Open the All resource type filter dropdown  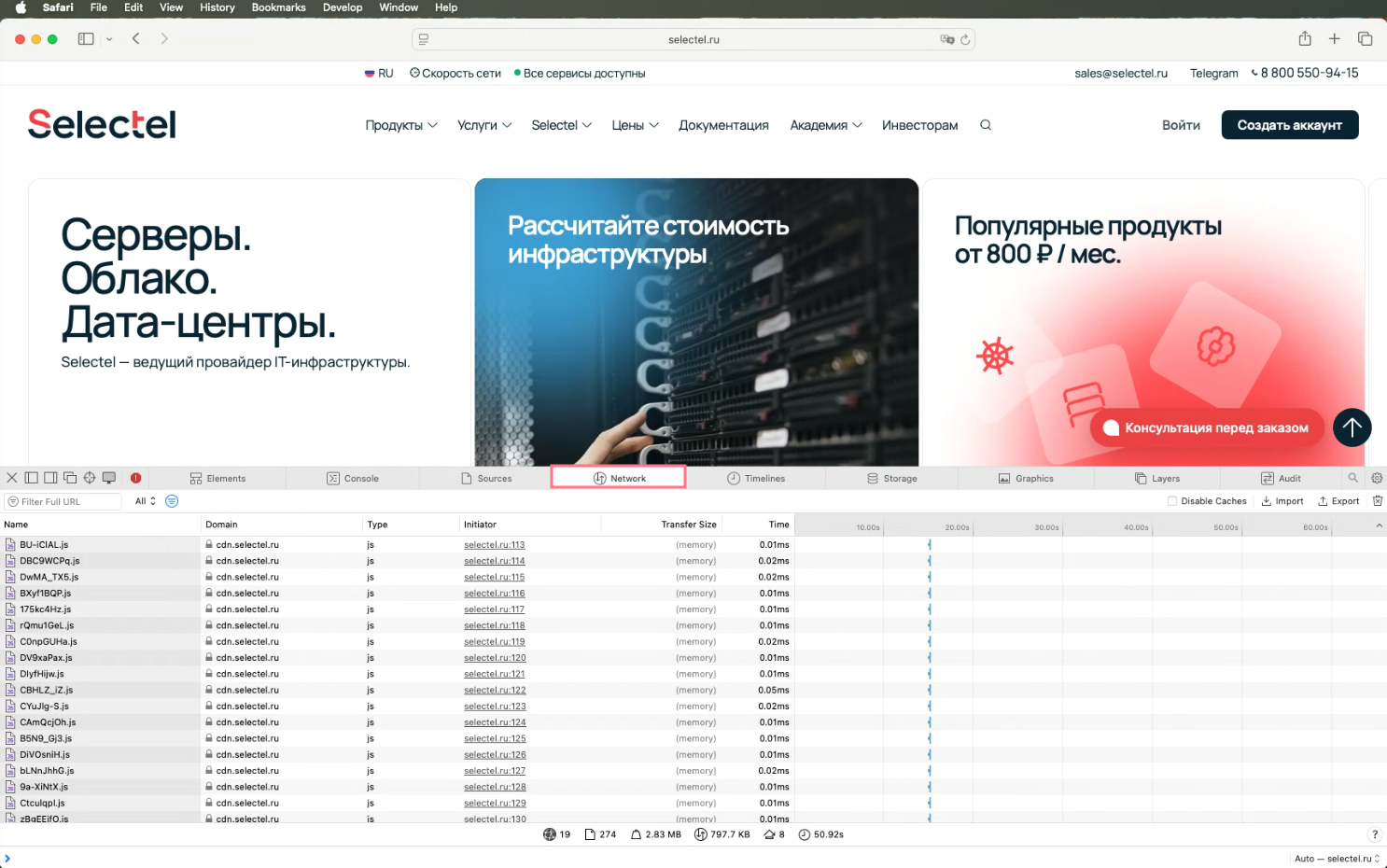click(145, 501)
